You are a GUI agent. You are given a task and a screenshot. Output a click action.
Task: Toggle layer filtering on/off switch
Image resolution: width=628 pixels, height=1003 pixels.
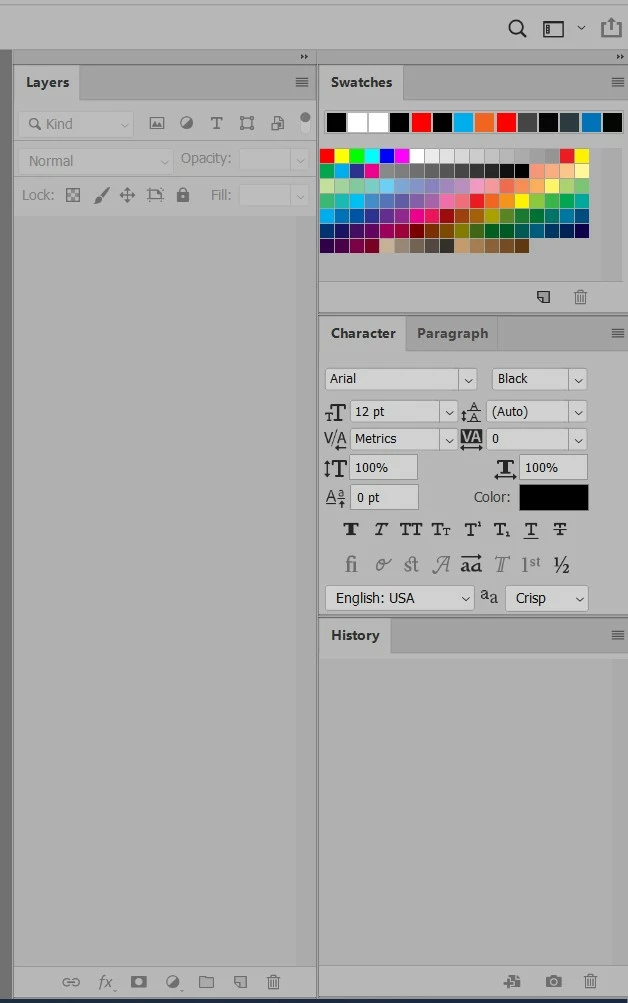click(305, 122)
